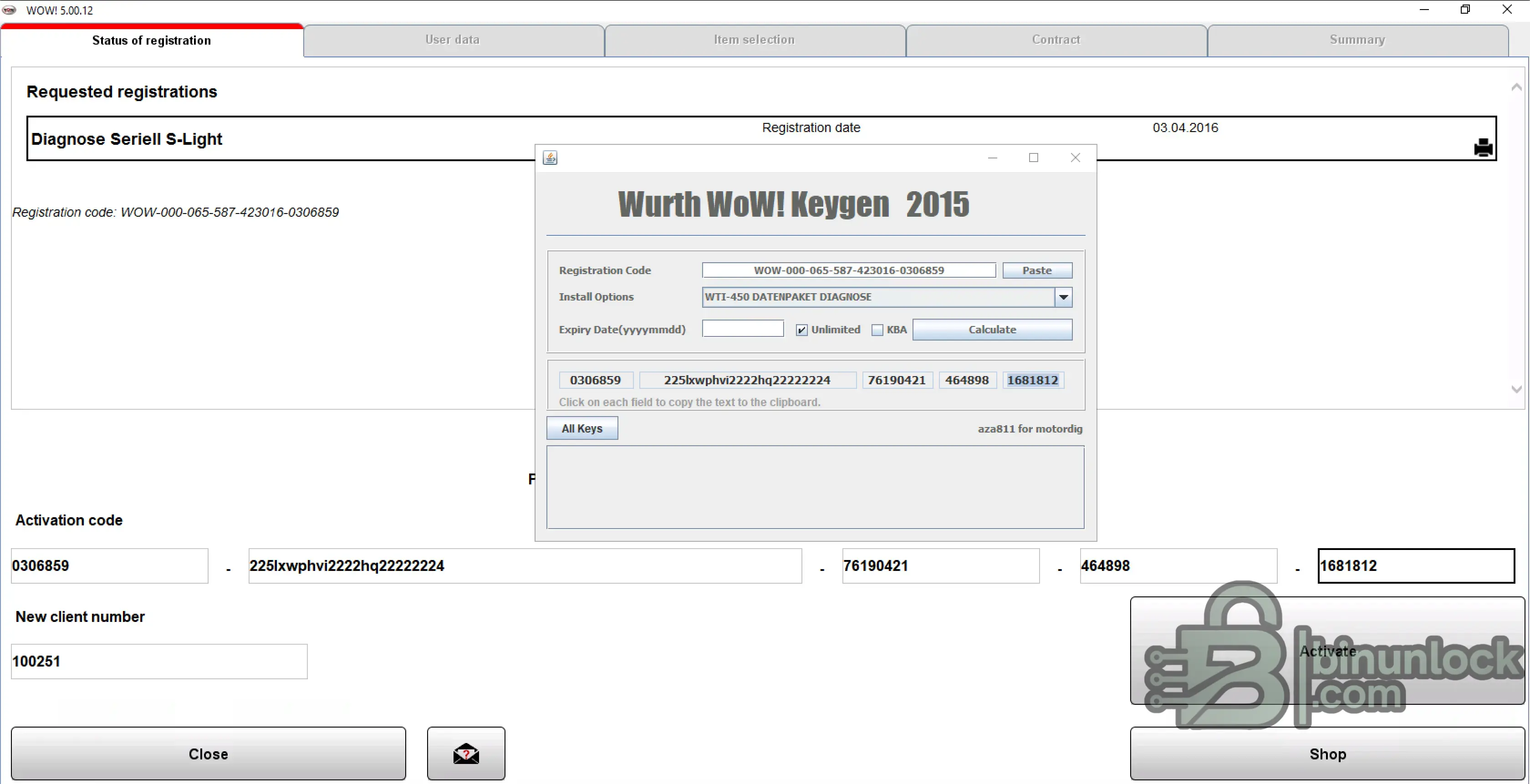Click the 'Install Options' label
Screen dimensions: 1530x784
(x=597, y=297)
